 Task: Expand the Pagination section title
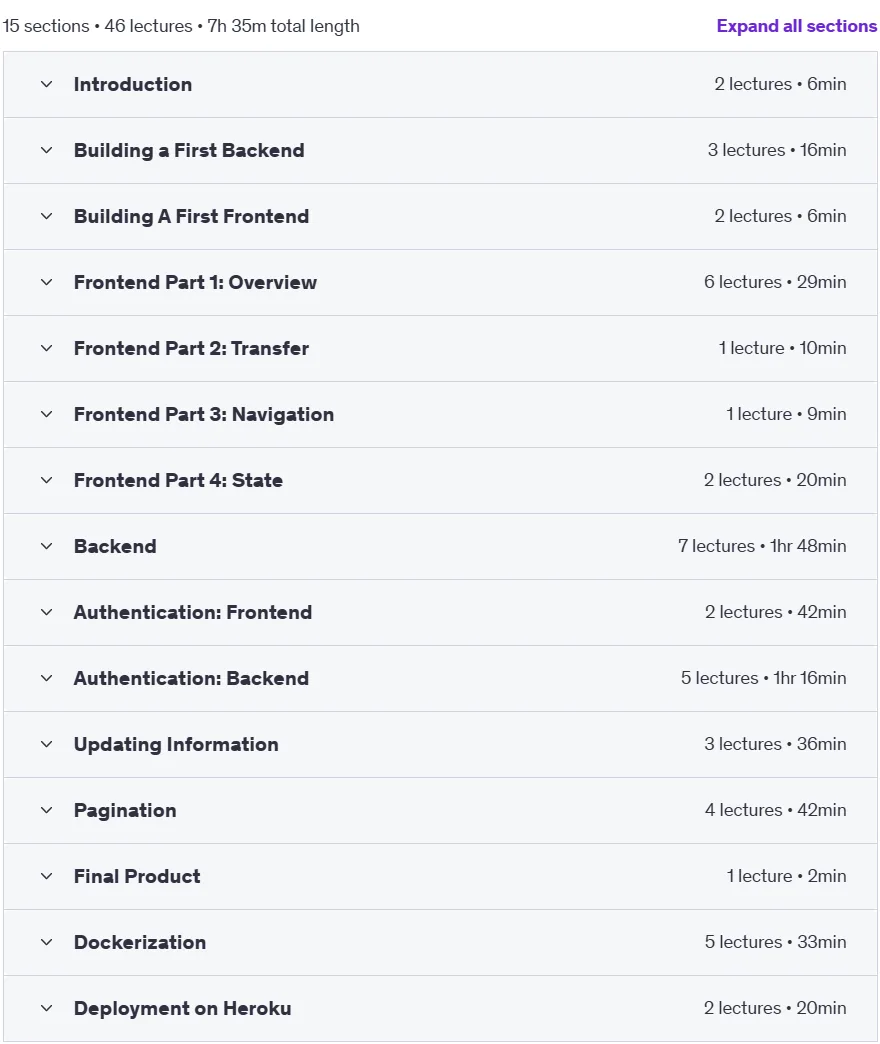(x=125, y=810)
